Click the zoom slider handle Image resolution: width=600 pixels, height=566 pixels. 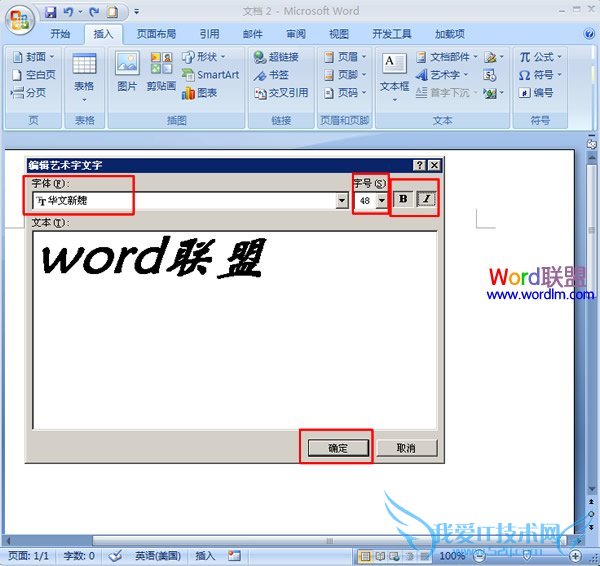[527, 555]
